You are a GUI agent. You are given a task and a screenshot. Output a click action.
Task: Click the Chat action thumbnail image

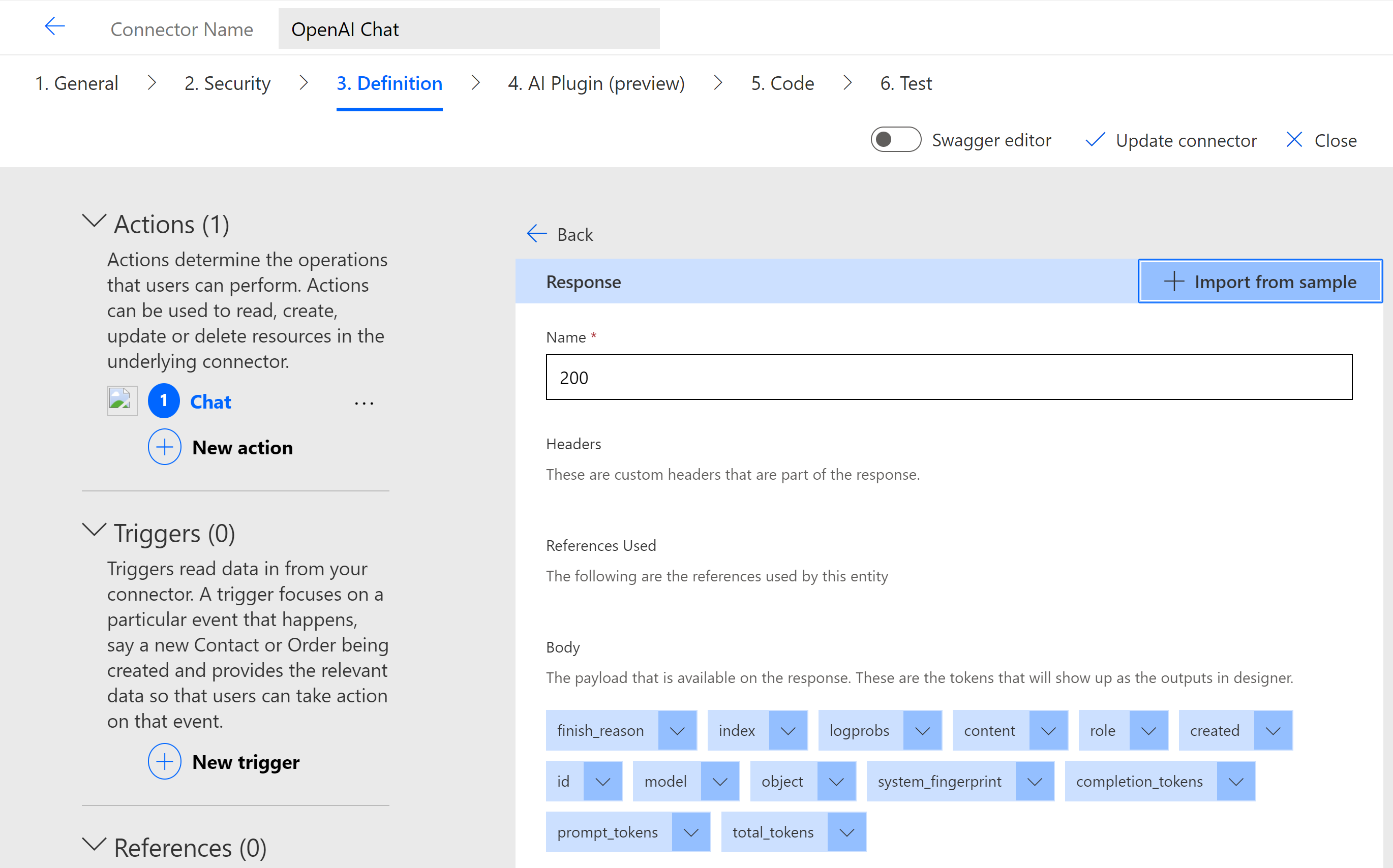click(123, 400)
